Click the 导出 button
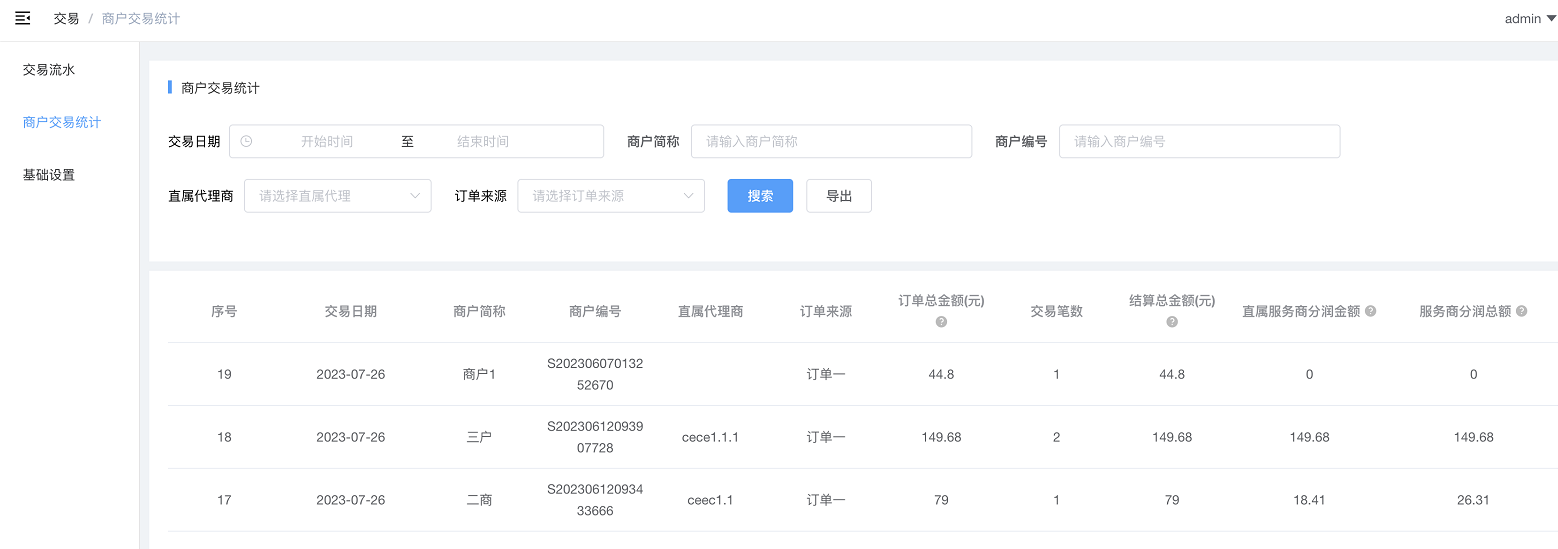The width and height of the screenshot is (1558, 549). 838,196
